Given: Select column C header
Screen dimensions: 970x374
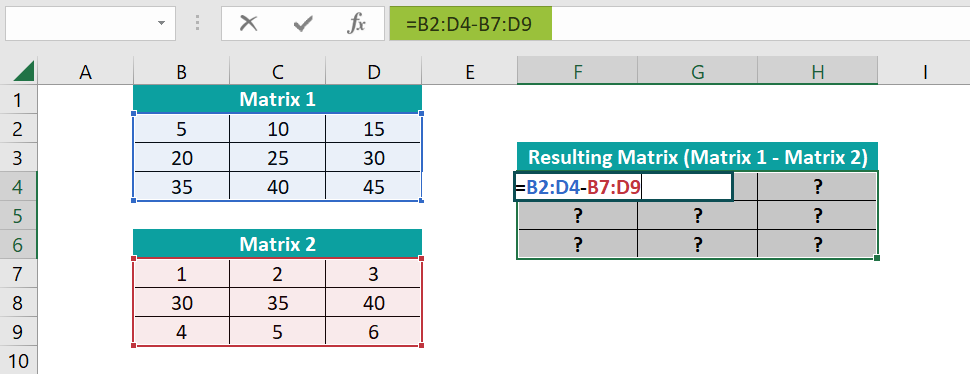Looking at the screenshot, I should click(x=277, y=72).
